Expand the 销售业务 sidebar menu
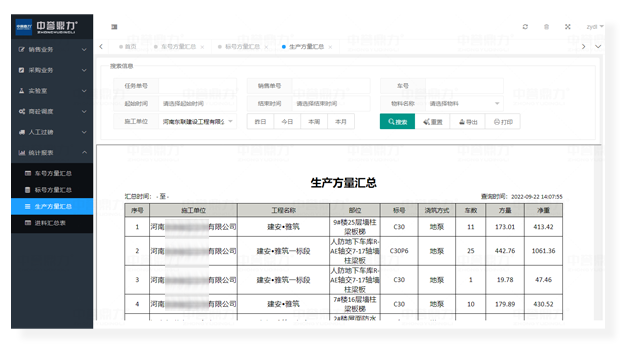This screenshot has width=637, height=364. (x=52, y=50)
